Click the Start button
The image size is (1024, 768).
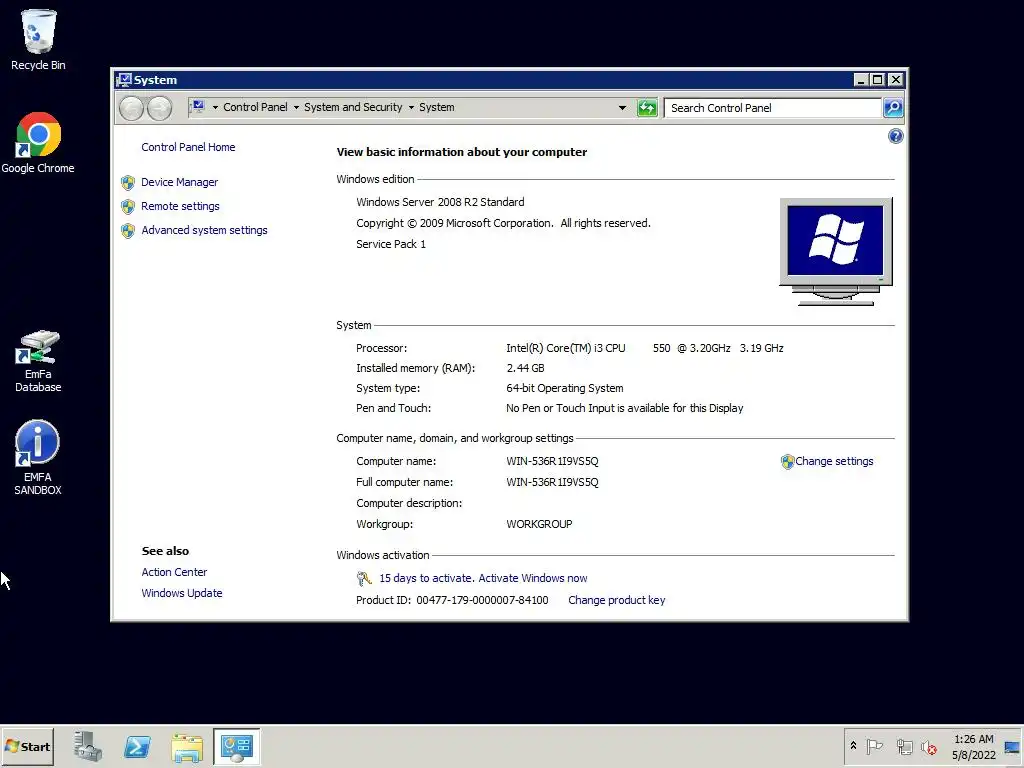27,746
